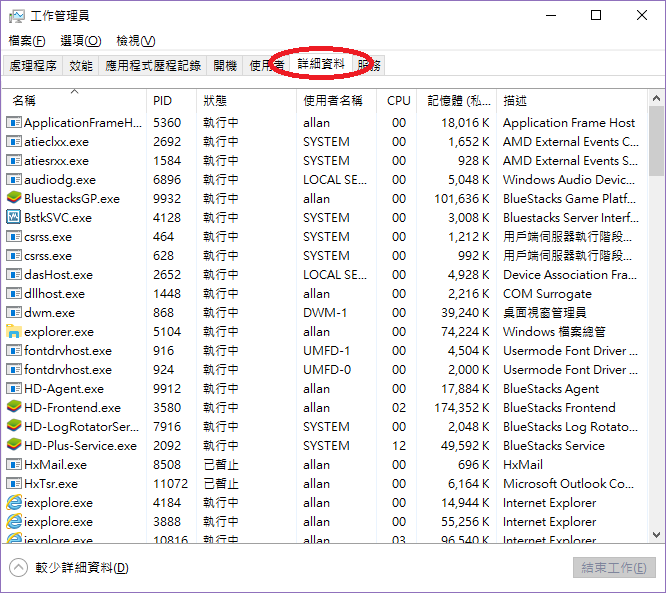Image resolution: width=666 pixels, height=593 pixels.
Task: Open the 檢視(V) menu
Action: pyautogui.click(x=136, y=41)
